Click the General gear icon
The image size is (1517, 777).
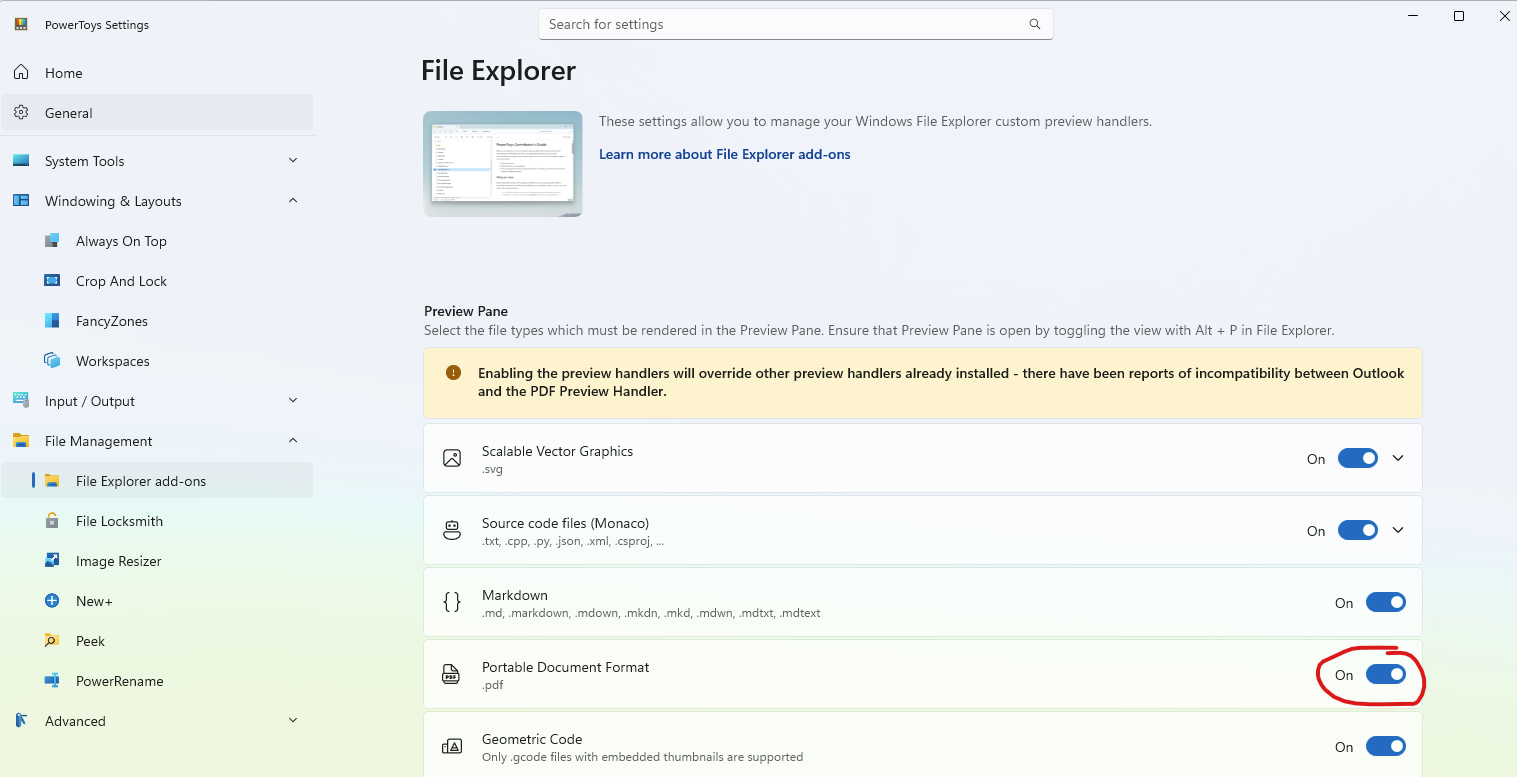pos(21,113)
